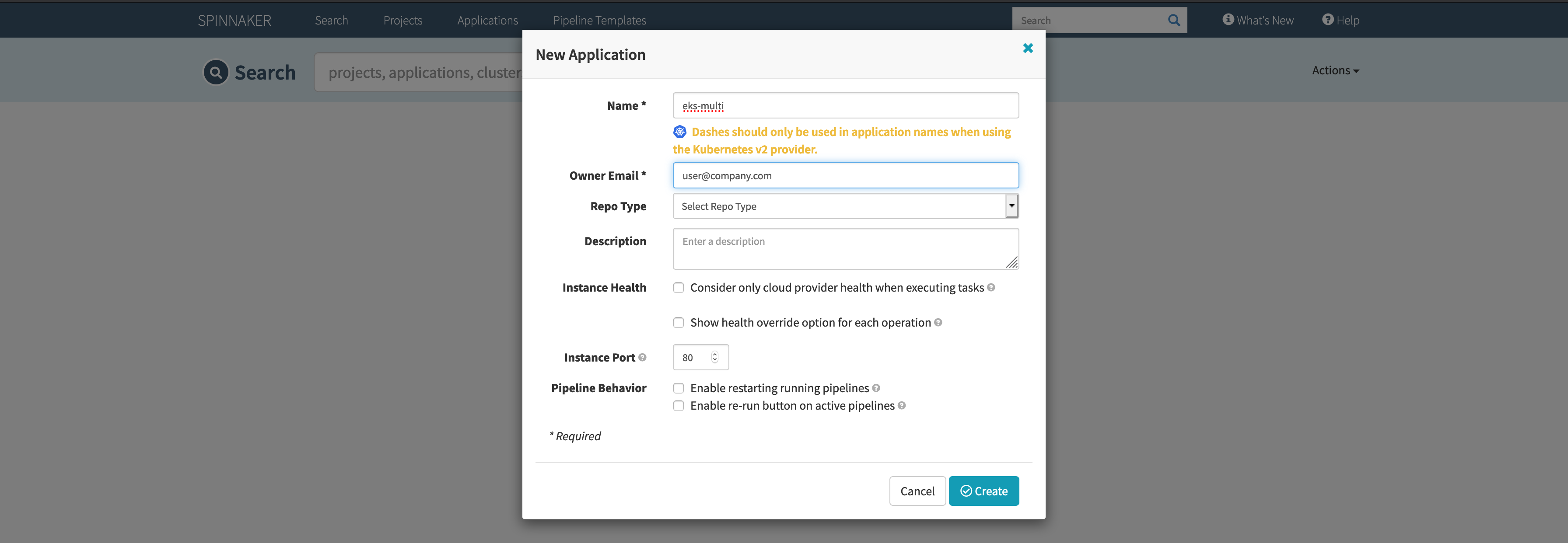Open the Select Repo Type dropdown
This screenshot has width=1568, height=543.
[846, 206]
